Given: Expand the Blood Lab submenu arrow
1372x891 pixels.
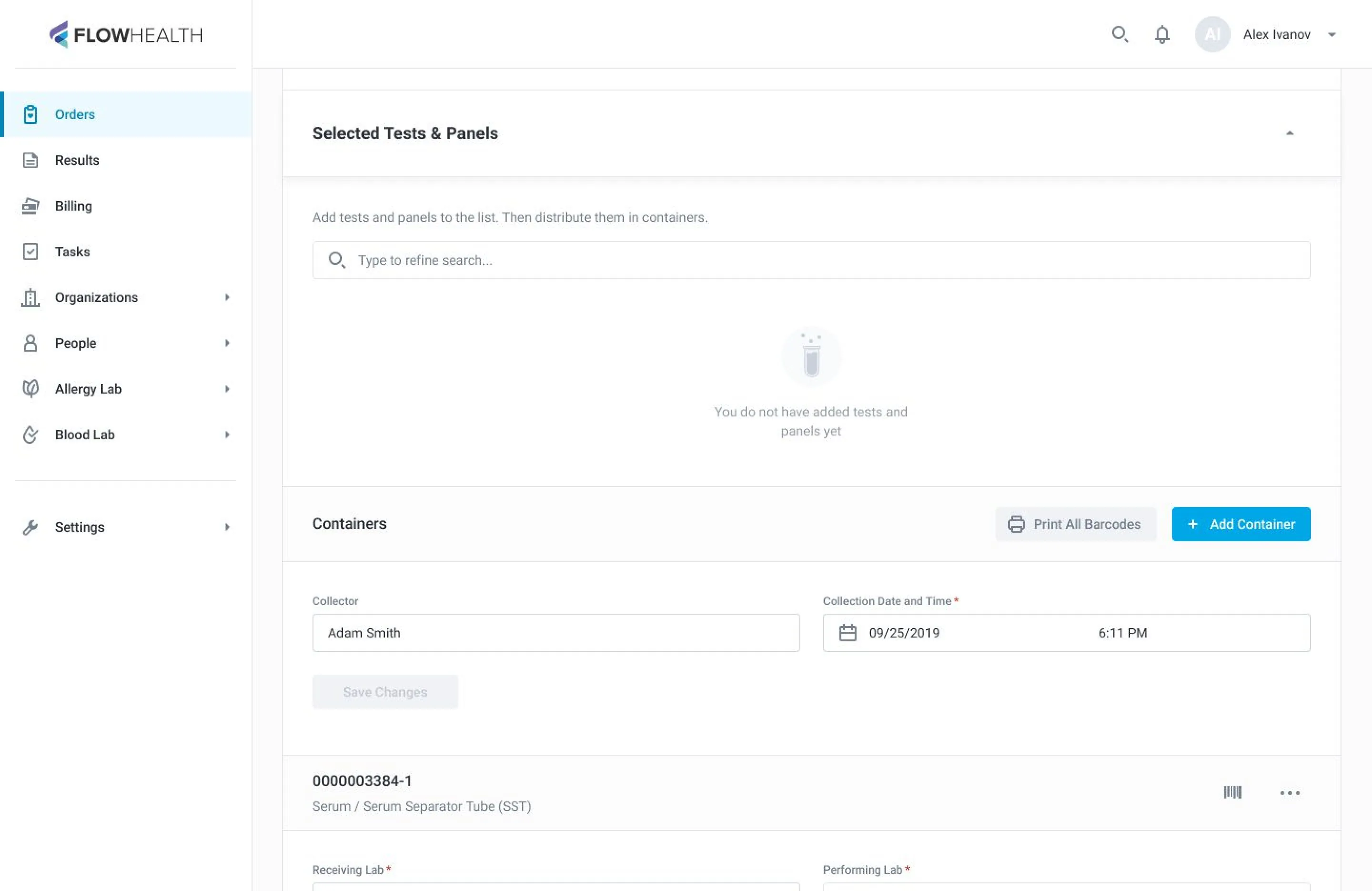Looking at the screenshot, I should tap(227, 435).
